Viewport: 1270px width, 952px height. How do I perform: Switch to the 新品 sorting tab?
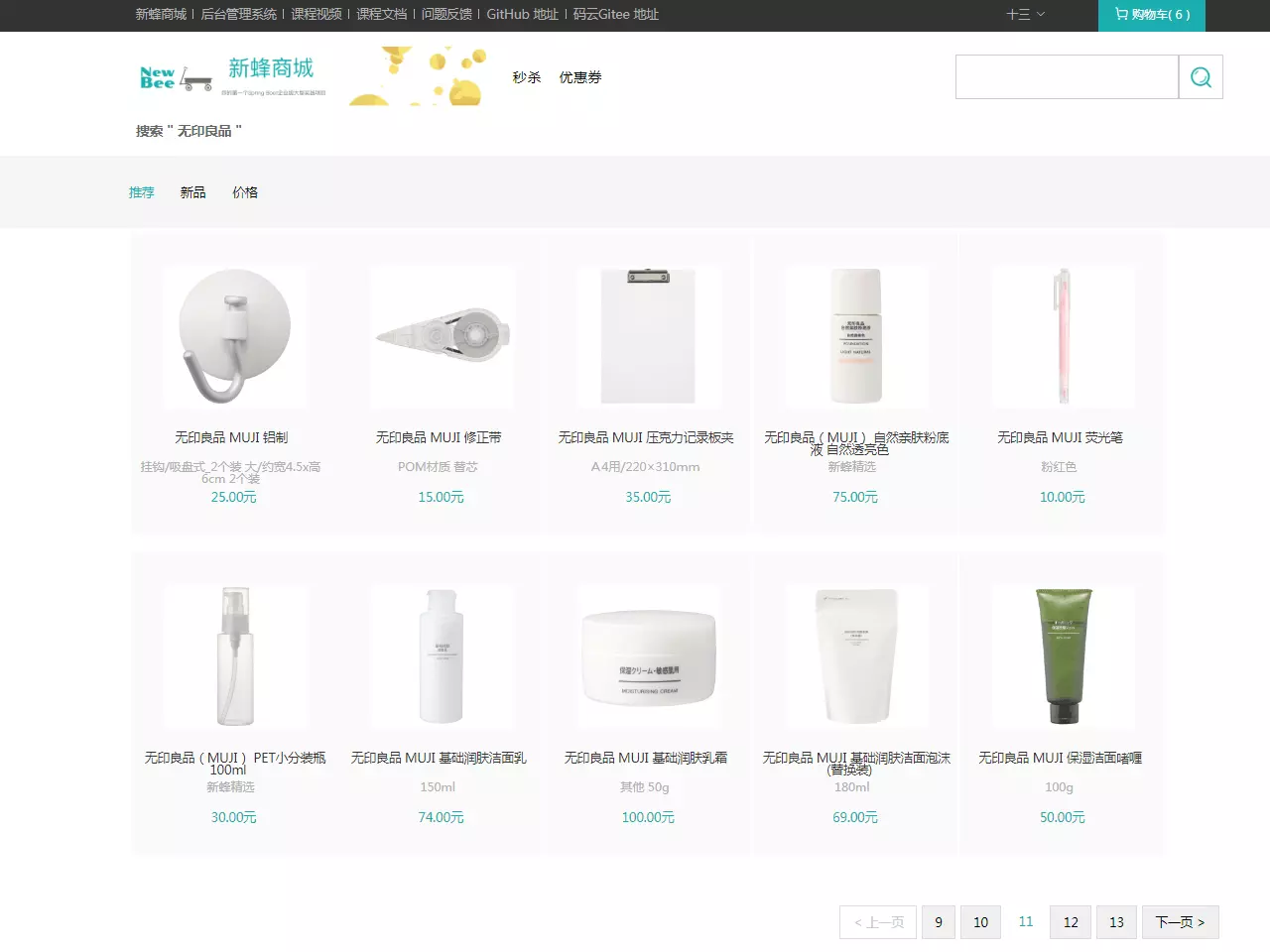(x=192, y=192)
